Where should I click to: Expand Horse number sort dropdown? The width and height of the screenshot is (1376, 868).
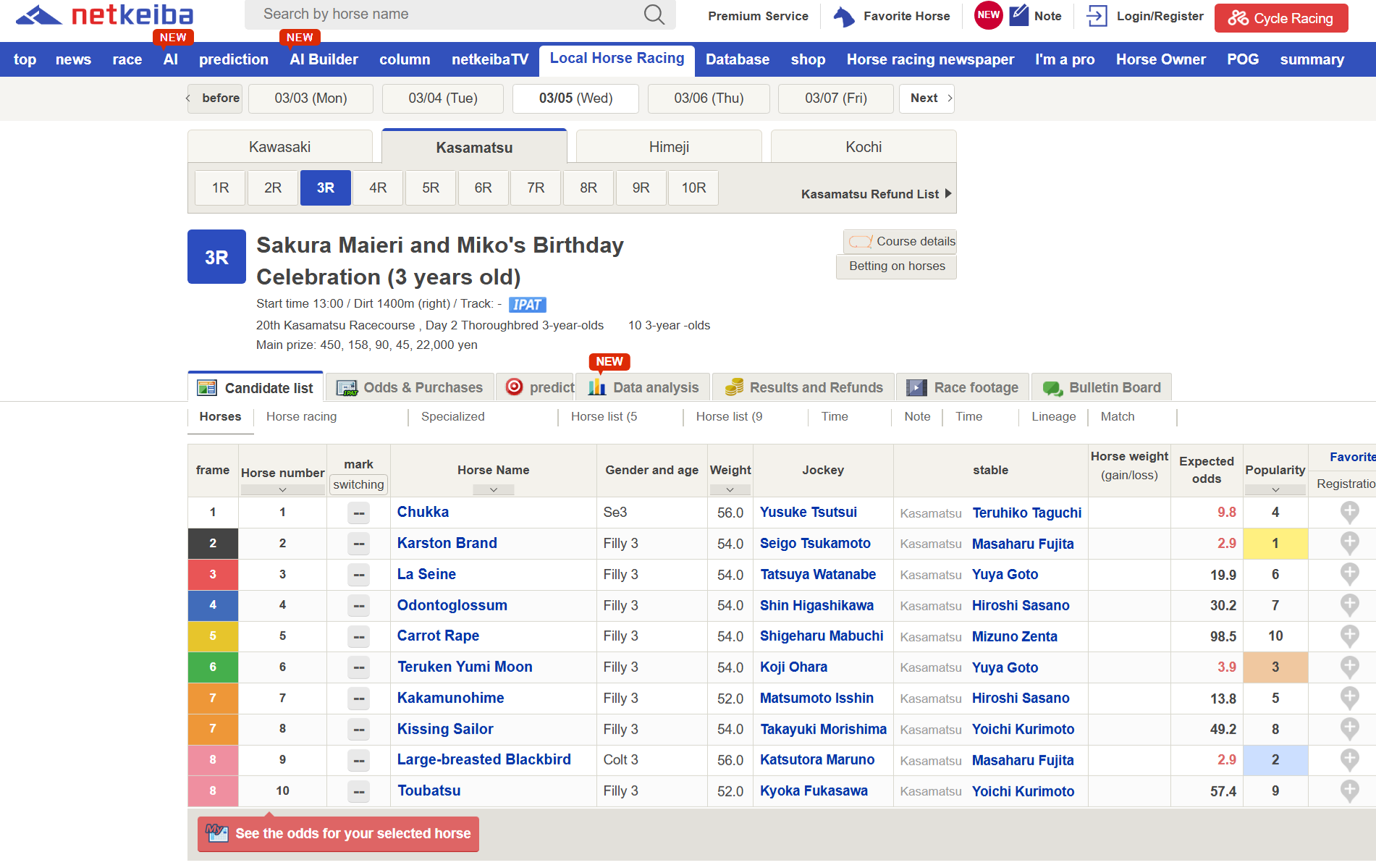[x=282, y=490]
